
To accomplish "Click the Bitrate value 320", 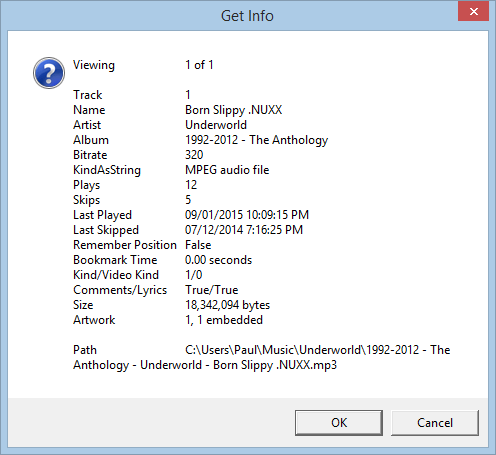I will click(x=194, y=155).
